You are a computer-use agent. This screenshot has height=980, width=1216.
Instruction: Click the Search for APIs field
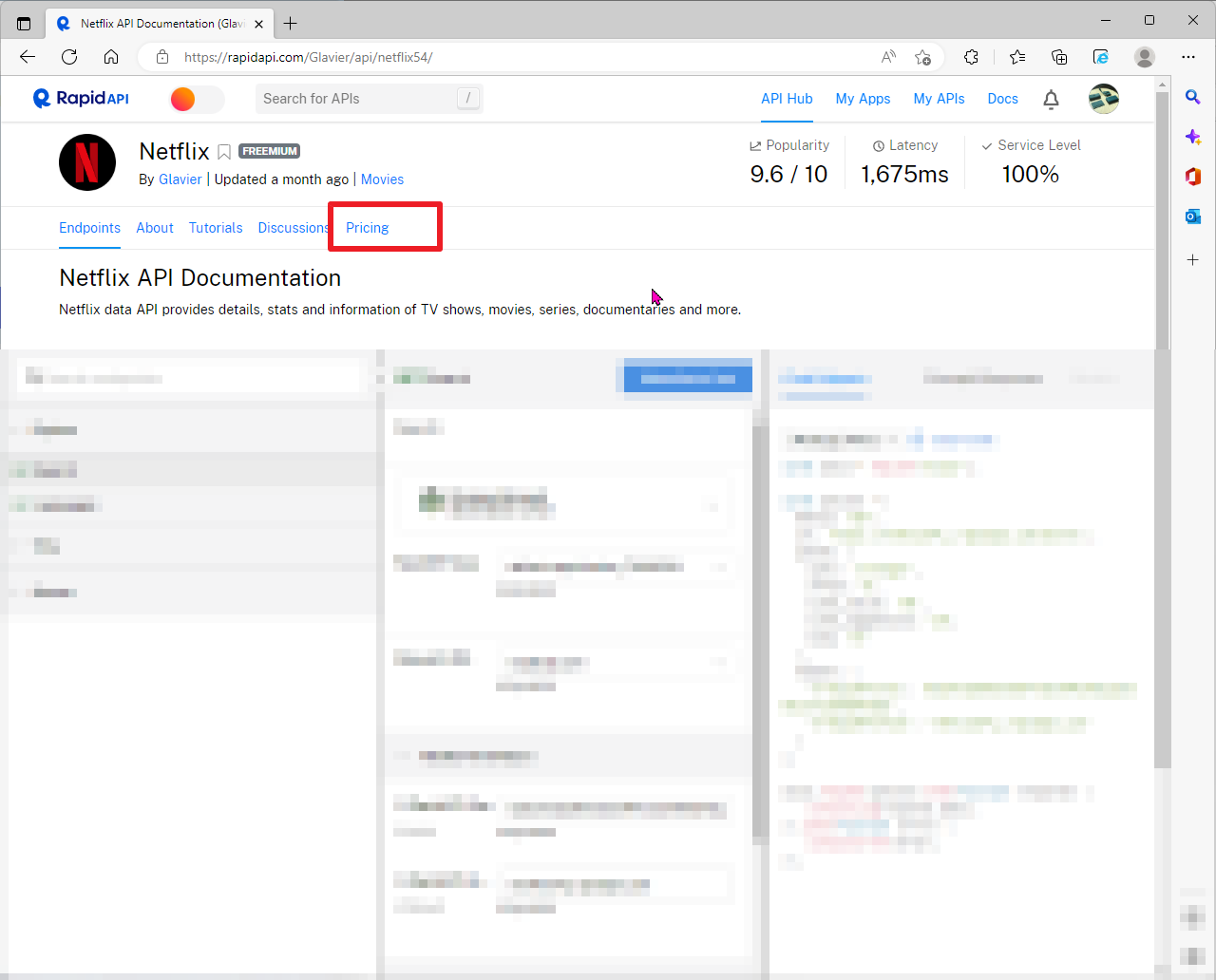369,99
